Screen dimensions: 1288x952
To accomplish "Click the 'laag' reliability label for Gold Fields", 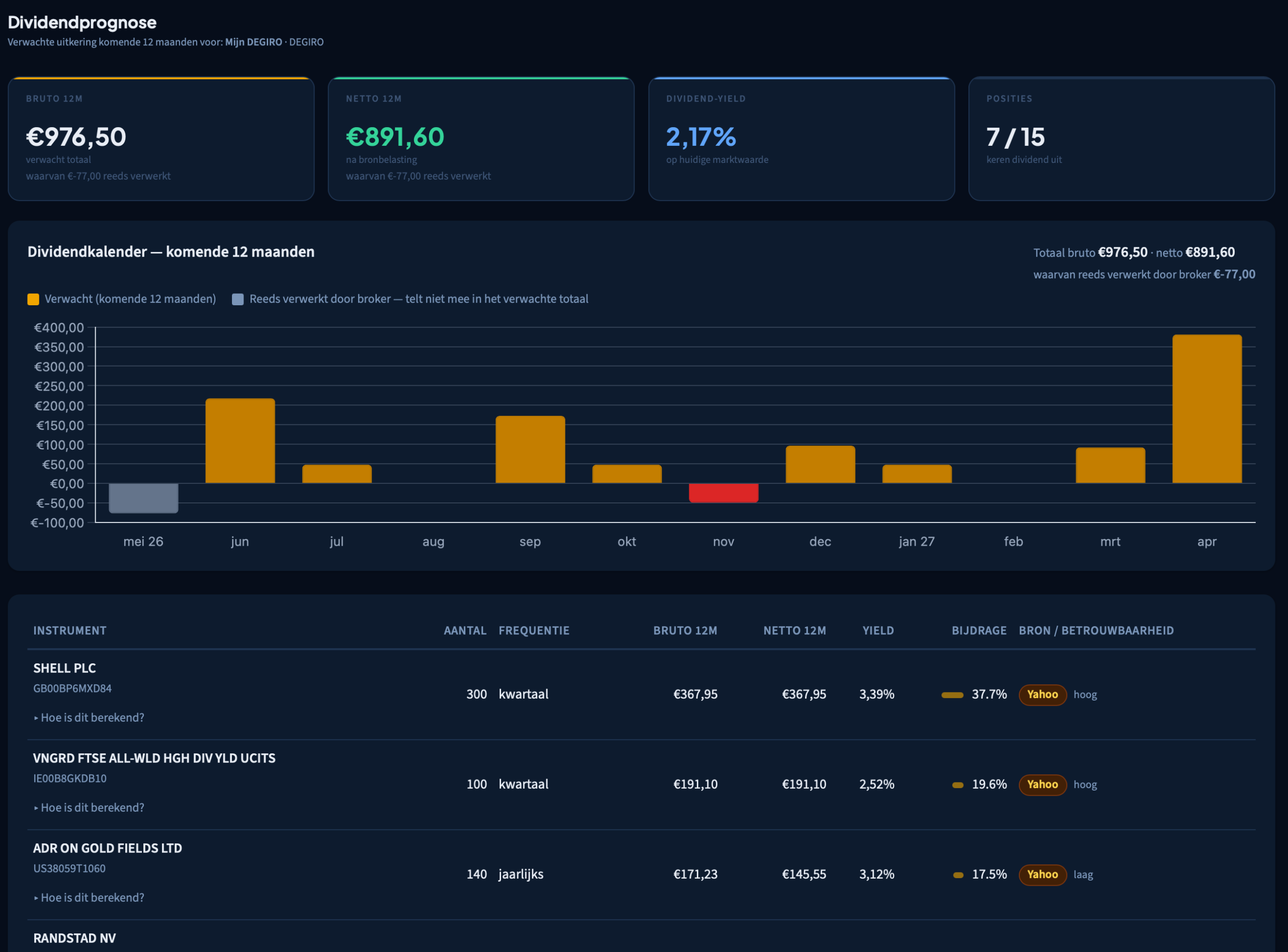I will (1083, 874).
